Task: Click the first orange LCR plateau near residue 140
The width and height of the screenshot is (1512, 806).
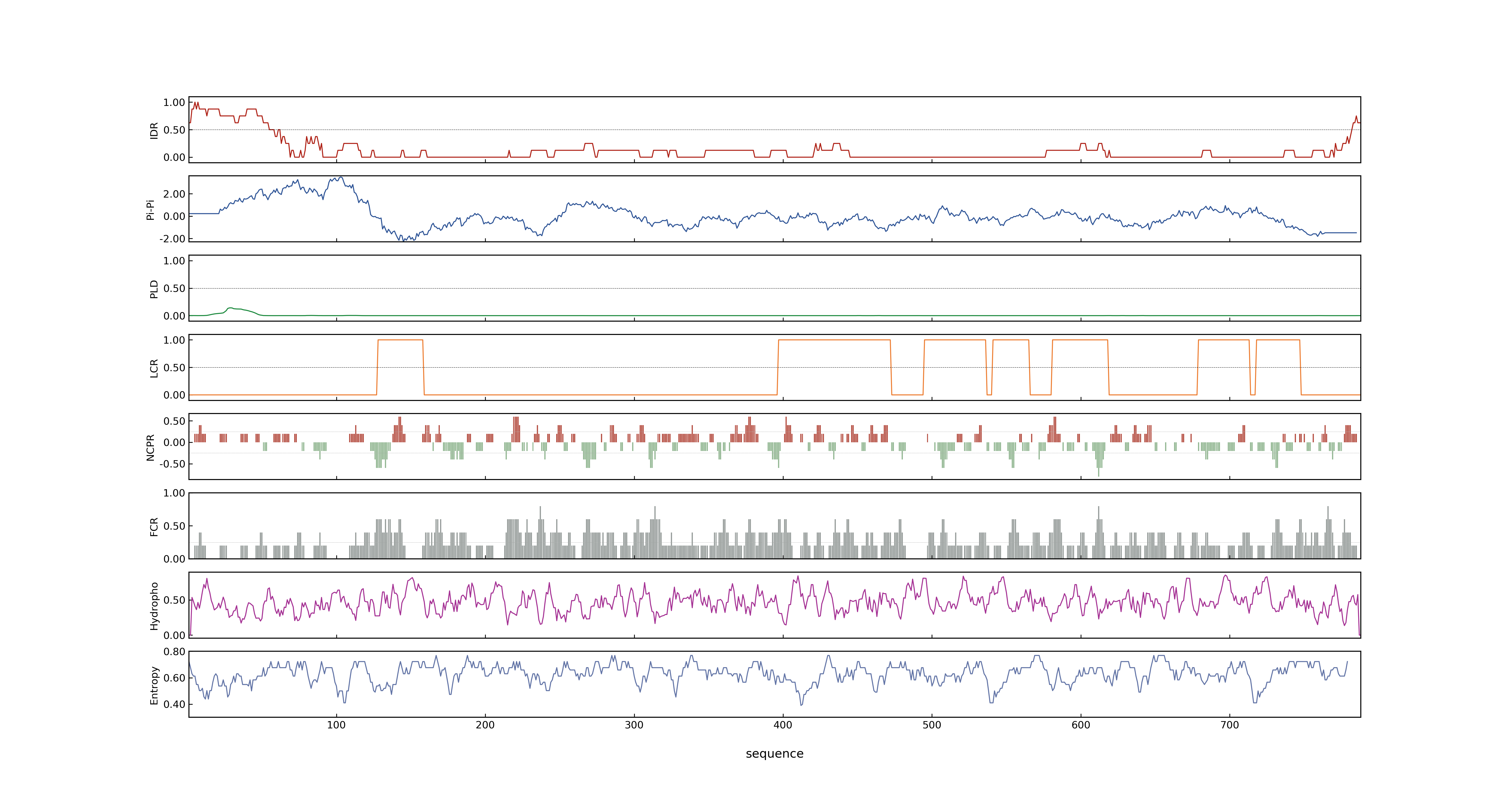Action: [x=400, y=340]
